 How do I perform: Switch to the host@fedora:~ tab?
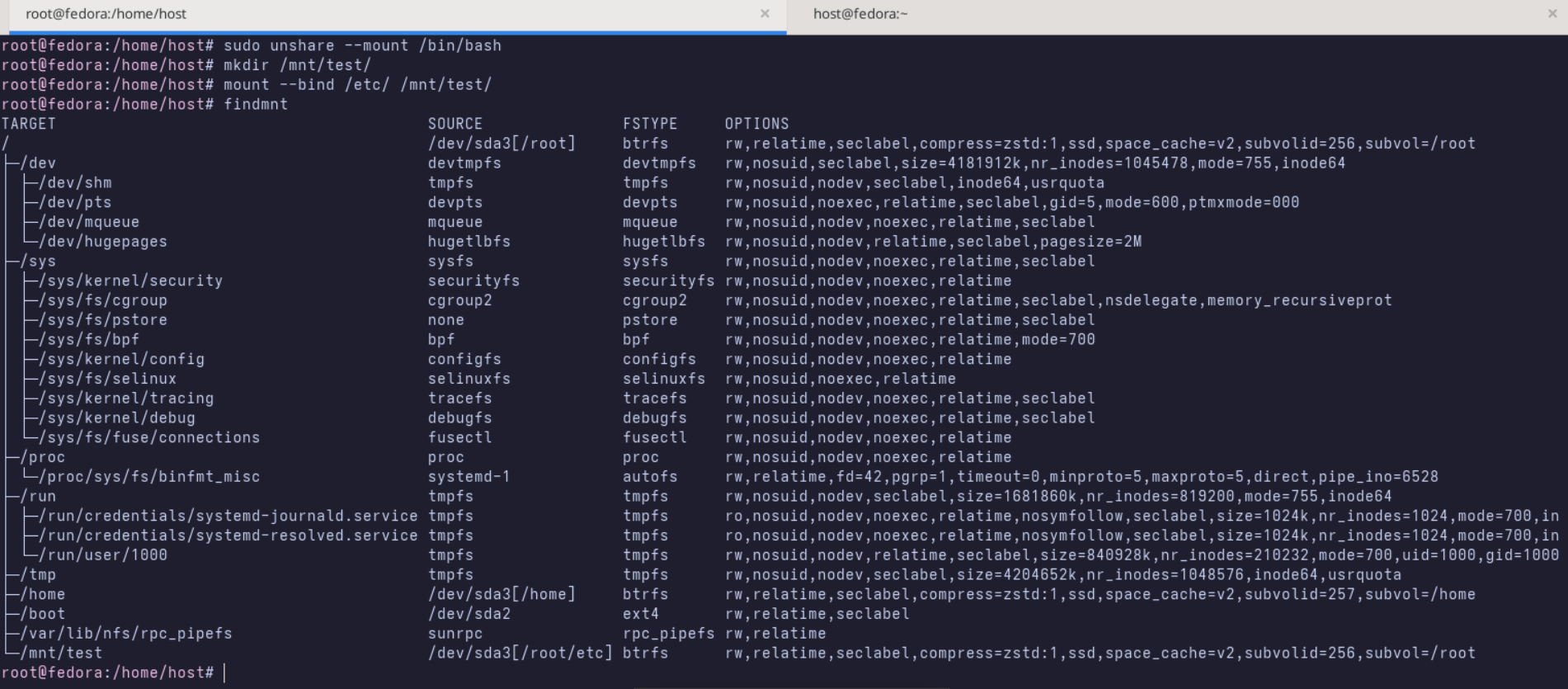click(860, 14)
